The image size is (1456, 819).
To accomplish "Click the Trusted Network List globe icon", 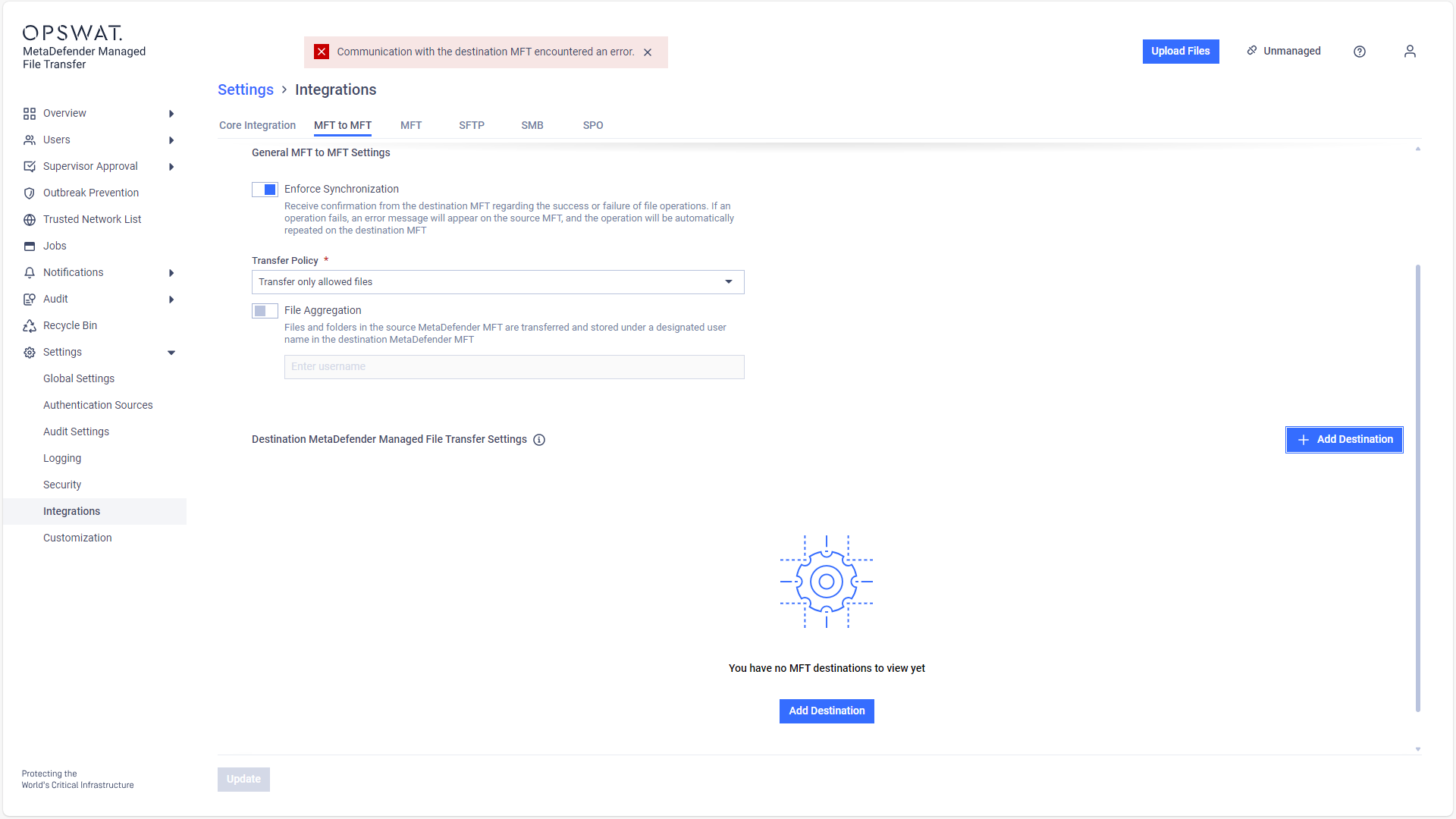I will pyautogui.click(x=30, y=220).
